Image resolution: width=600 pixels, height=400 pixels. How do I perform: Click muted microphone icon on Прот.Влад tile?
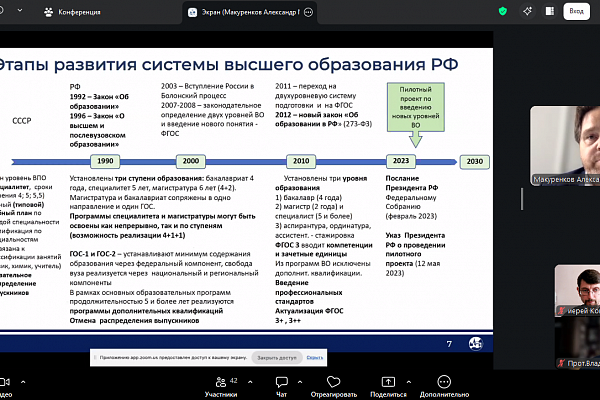(561, 363)
